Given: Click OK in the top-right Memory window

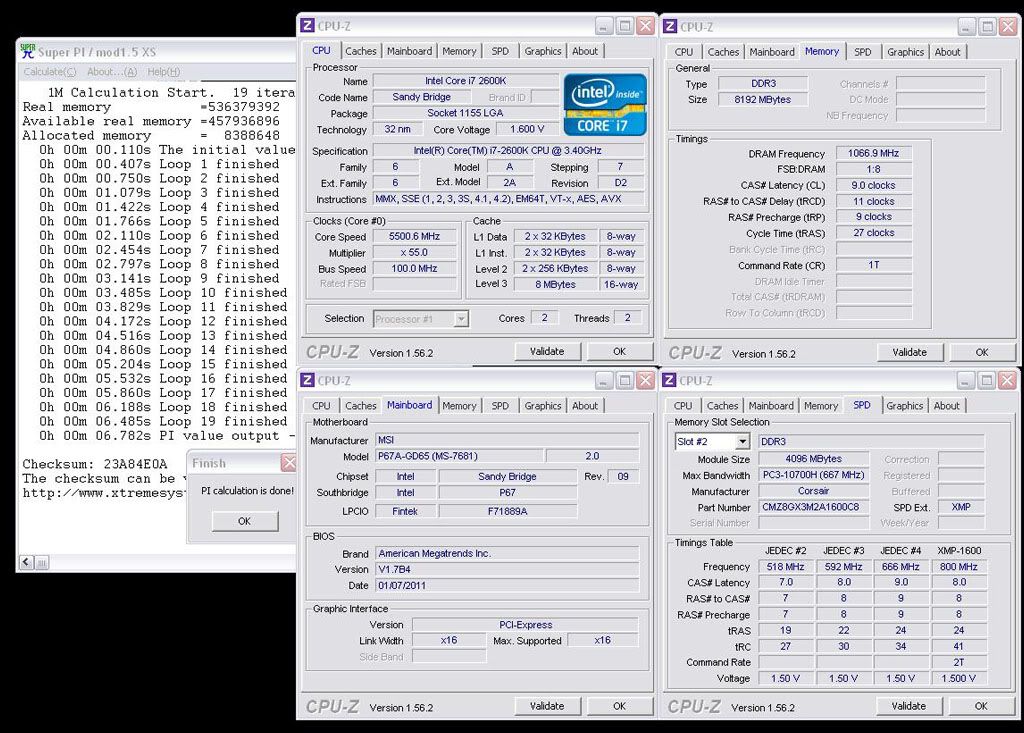Looking at the screenshot, I should tap(981, 352).
